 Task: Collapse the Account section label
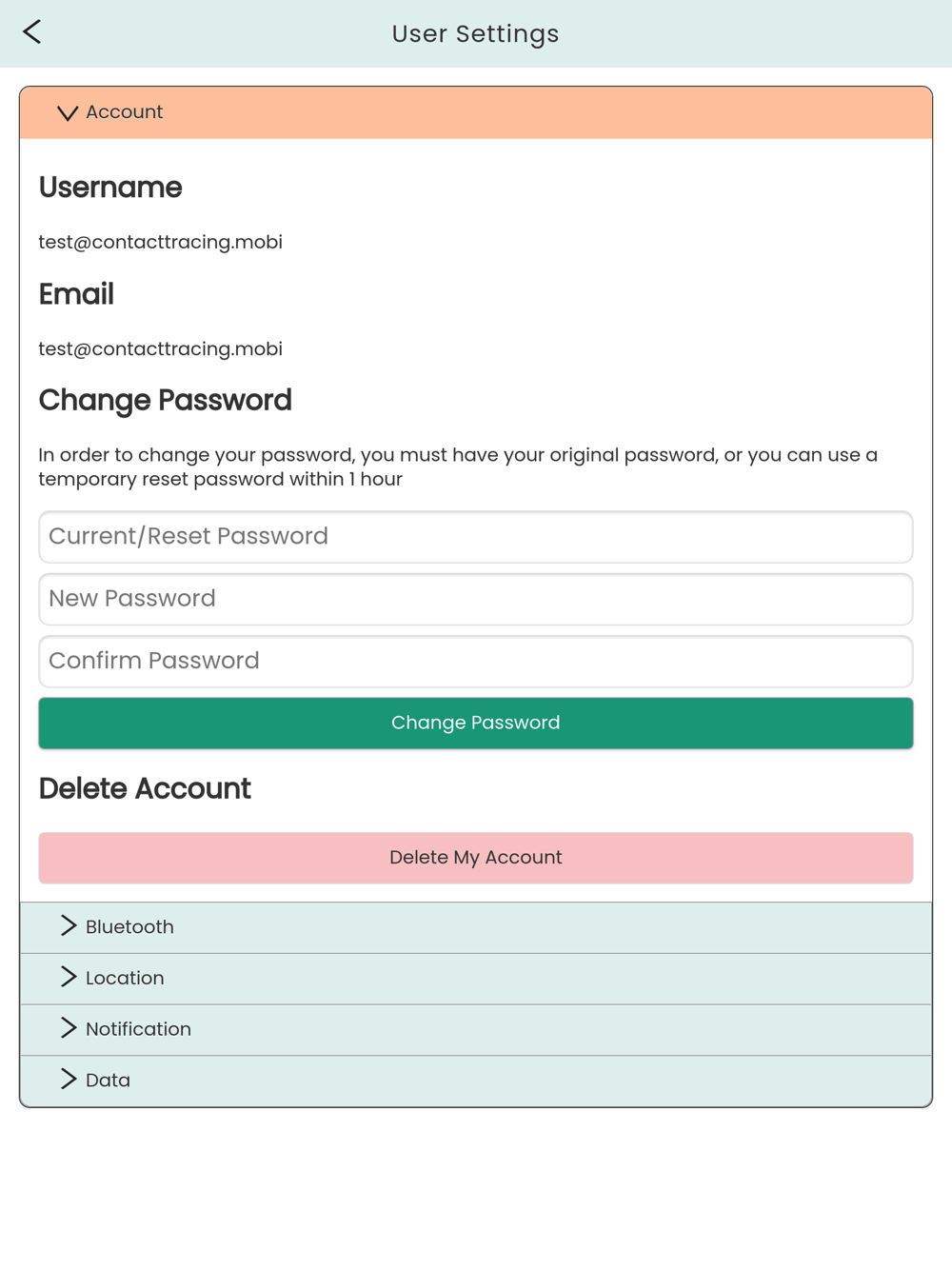coord(125,112)
